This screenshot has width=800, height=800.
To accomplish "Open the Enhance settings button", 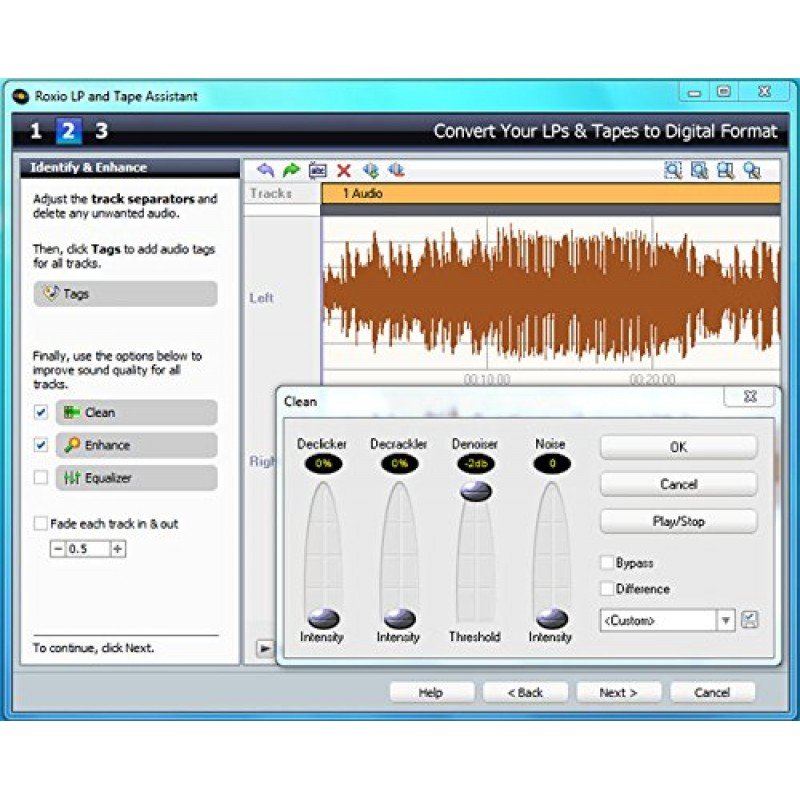I will tap(137, 445).
